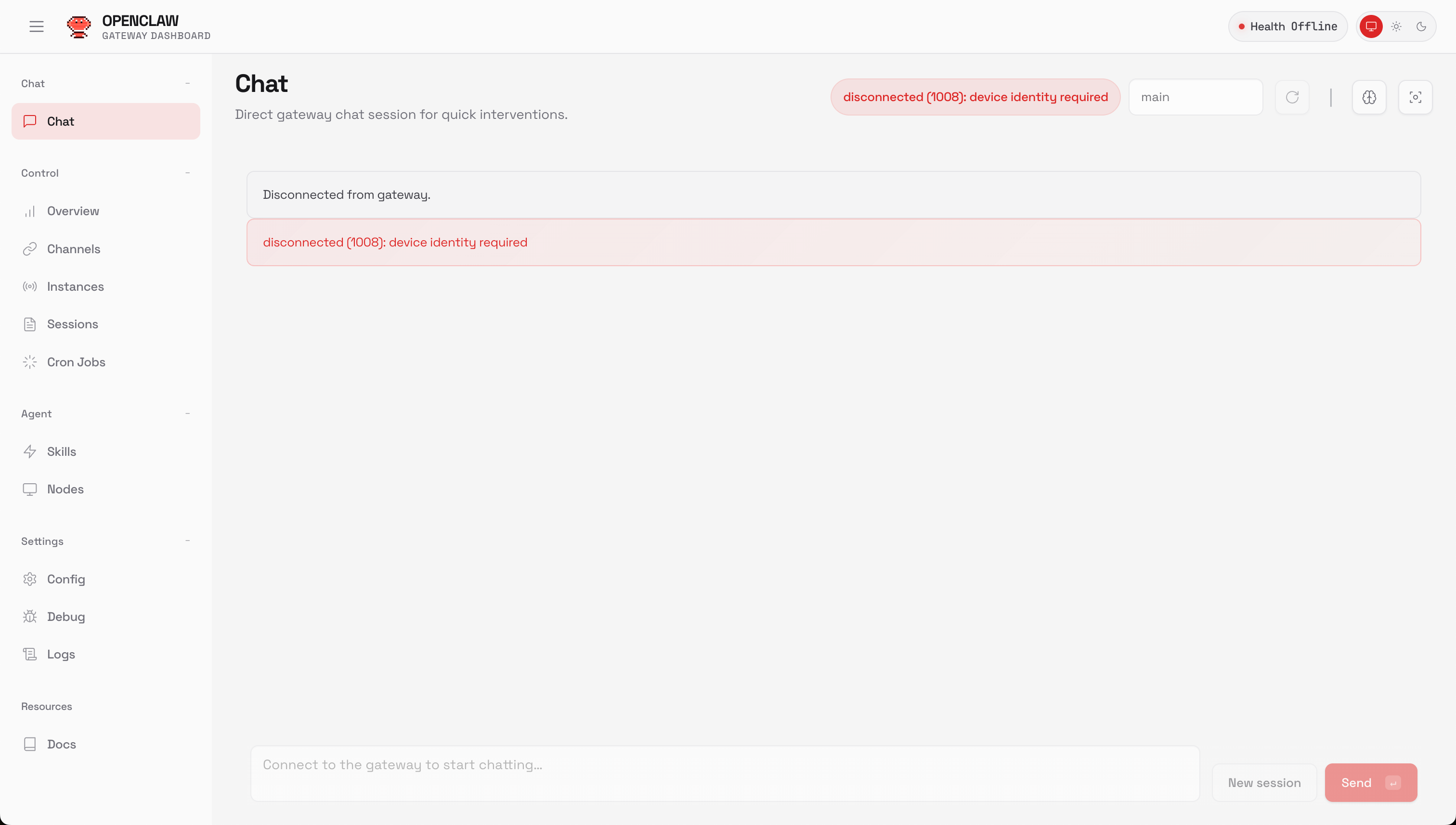
Task: Toggle focus mode icon
Action: coord(1415,97)
